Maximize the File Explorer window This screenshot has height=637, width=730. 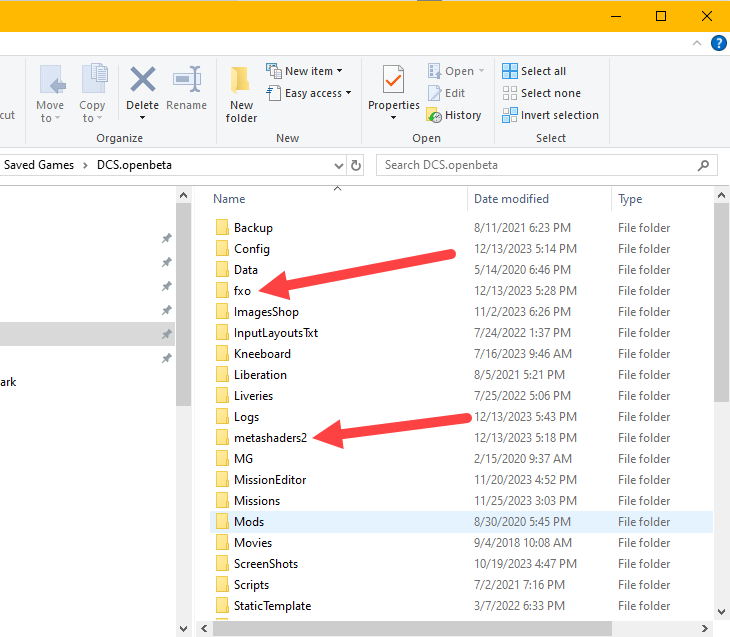coord(661,16)
